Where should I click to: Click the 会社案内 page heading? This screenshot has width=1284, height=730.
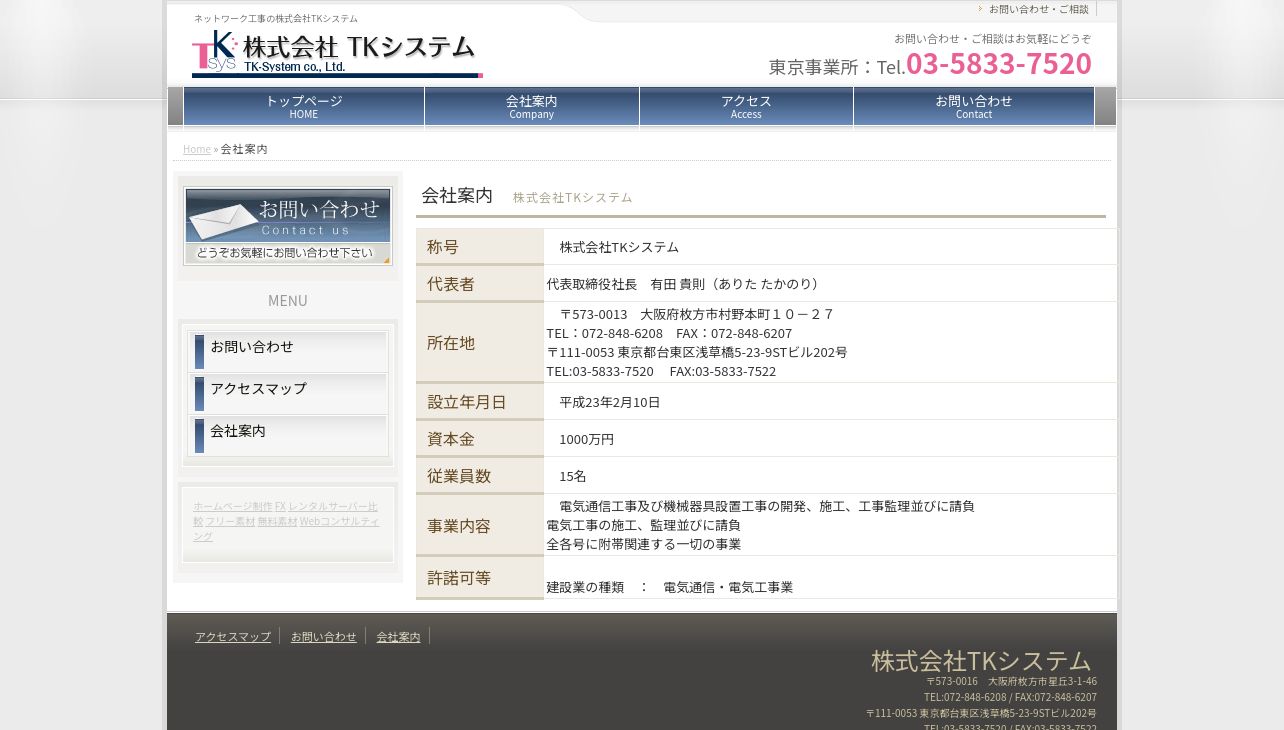(x=457, y=195)
